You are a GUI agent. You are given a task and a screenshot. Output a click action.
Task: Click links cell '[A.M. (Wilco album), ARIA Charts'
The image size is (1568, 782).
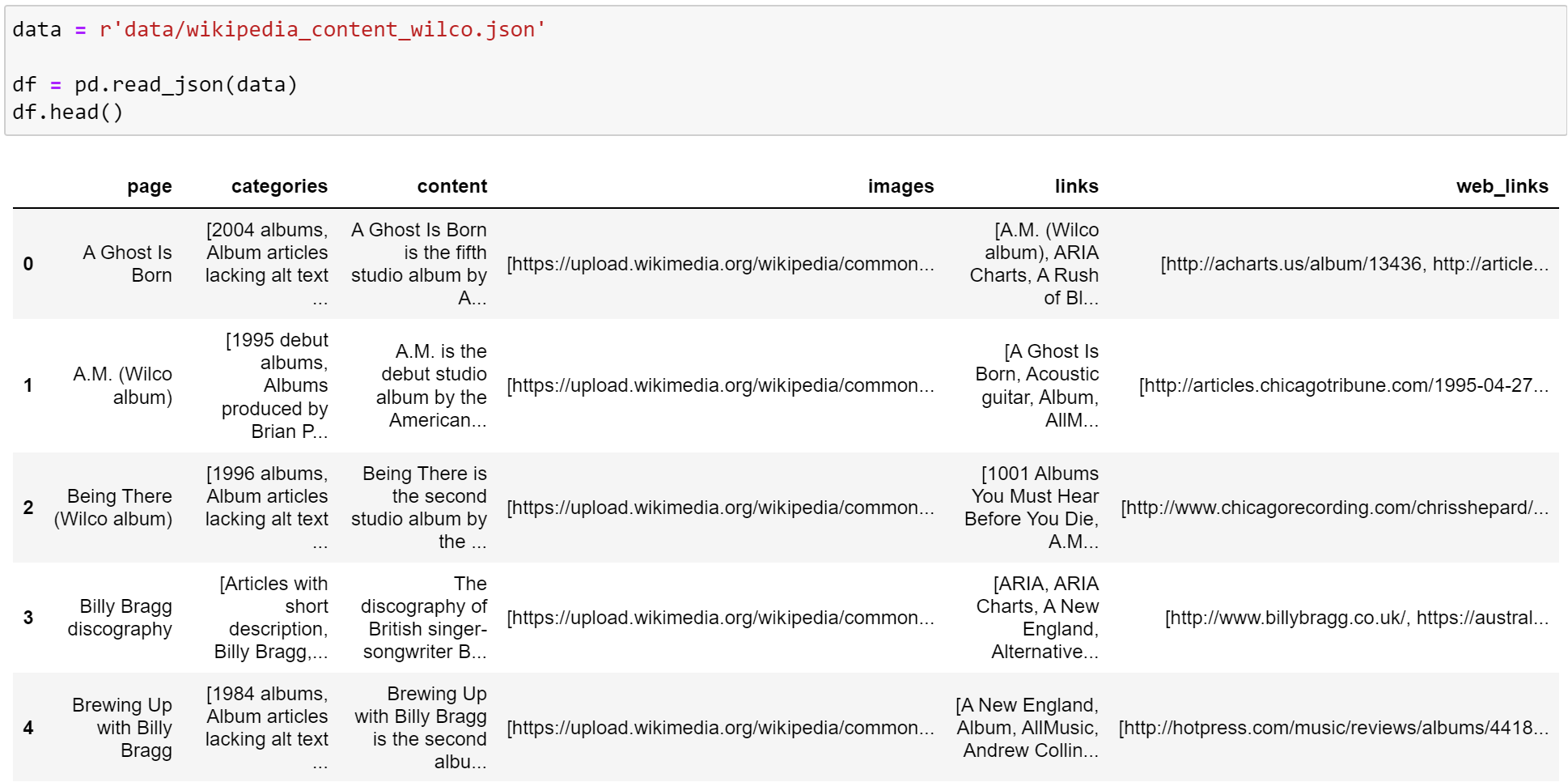(1034, 264)
